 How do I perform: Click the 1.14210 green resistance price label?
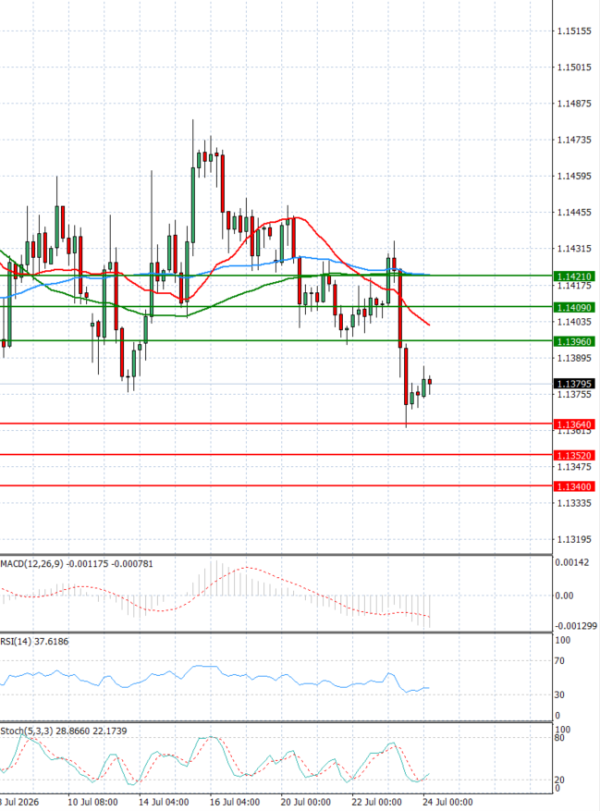(x=574, y=276)
